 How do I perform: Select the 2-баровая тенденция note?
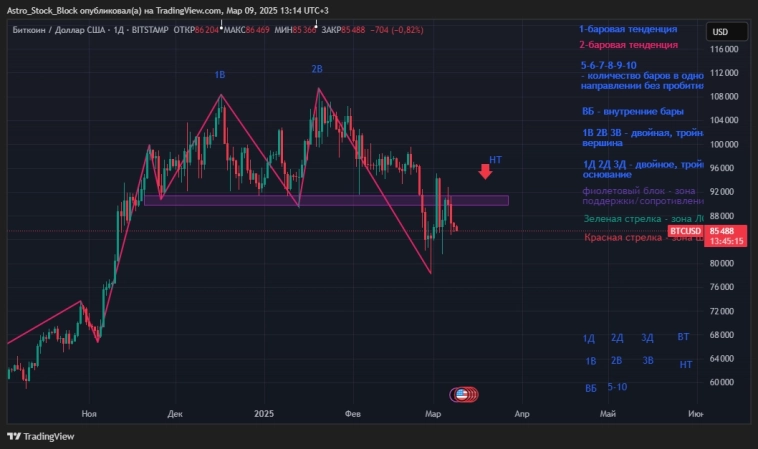coord(628,45)
